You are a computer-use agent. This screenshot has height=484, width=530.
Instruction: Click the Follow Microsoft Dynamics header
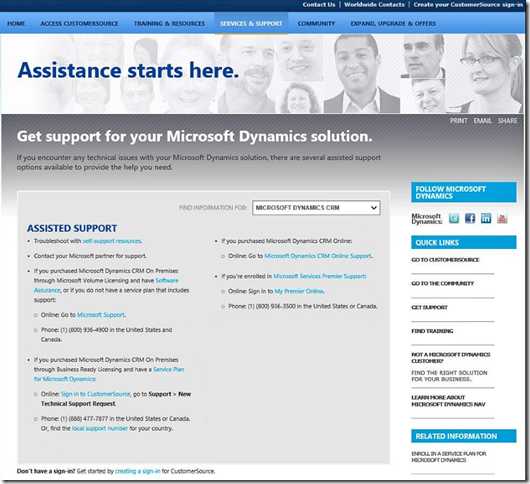tap(464, 192)
